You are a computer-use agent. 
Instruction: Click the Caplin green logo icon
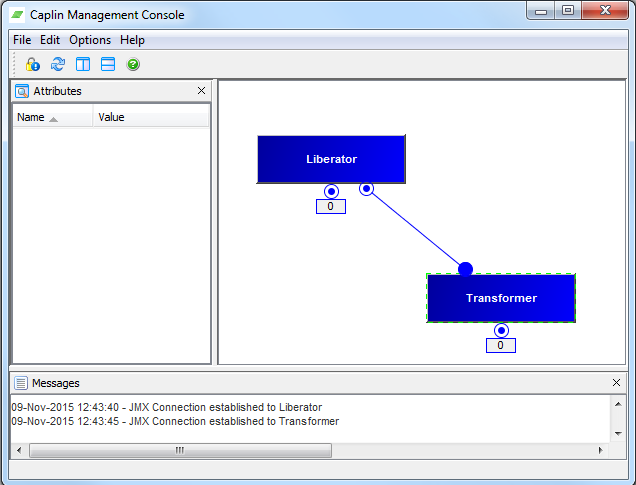[17, 15]
